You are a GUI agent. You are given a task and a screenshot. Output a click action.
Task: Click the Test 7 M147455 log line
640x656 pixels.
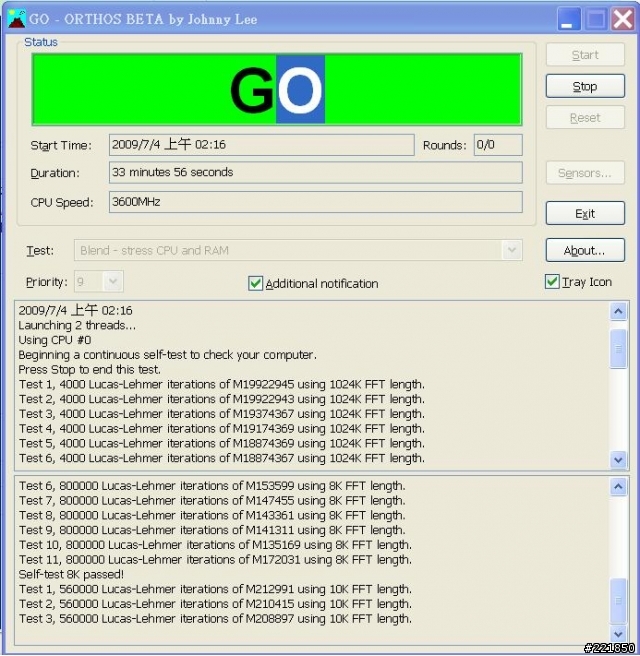[212, 501]
